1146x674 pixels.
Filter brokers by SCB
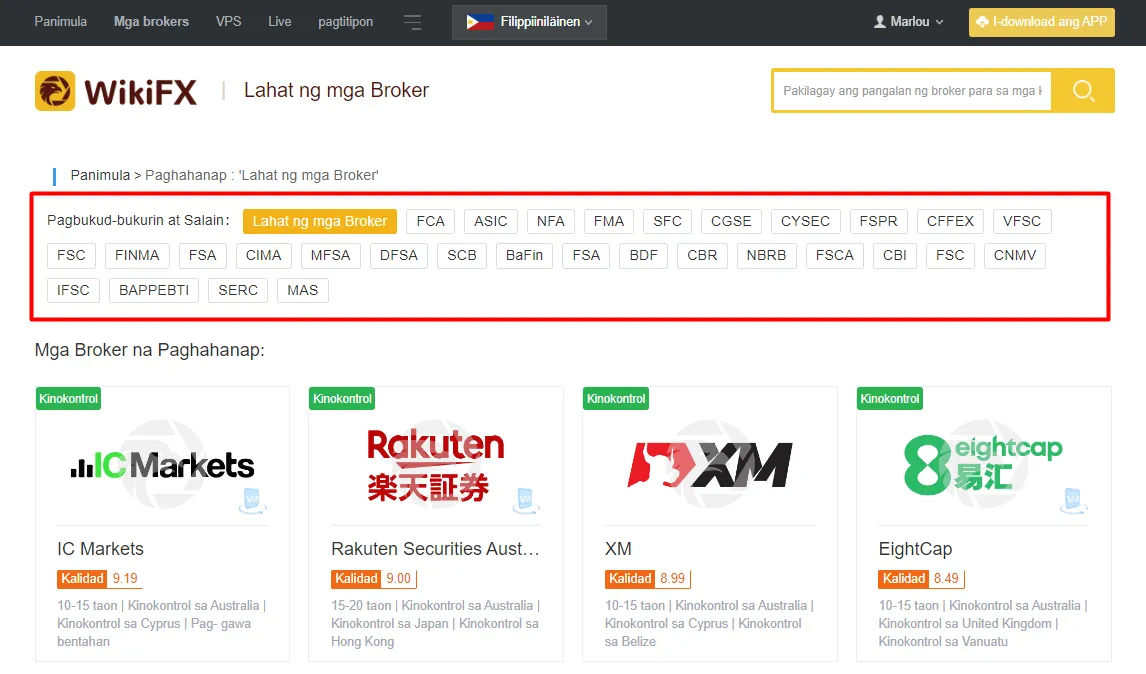(462, 256)
